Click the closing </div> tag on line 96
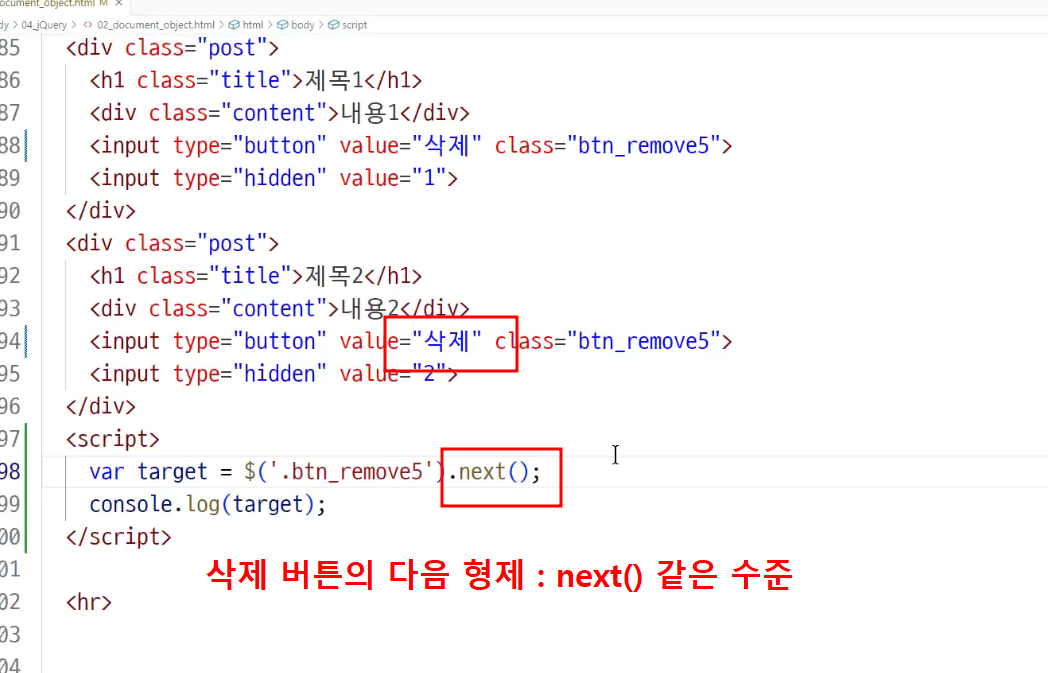 coord(101,406)
